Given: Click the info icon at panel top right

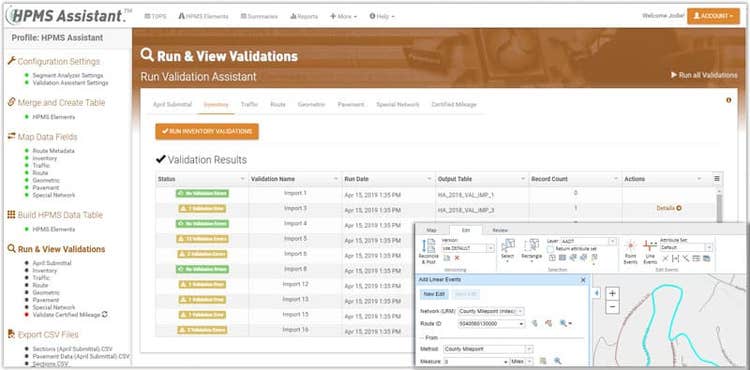Looking at the screenshot, I should (x=728, y=100).
